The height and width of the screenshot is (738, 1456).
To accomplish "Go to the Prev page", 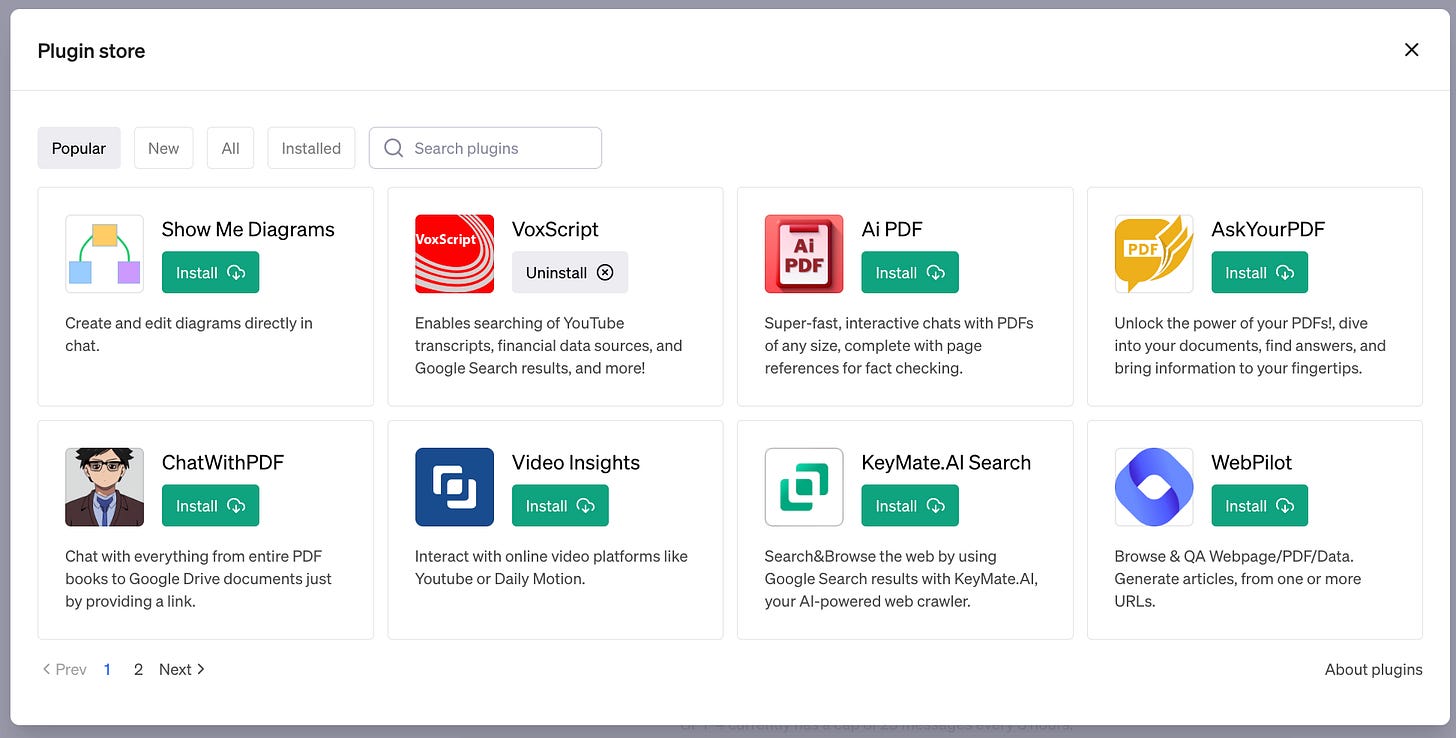I will tap(64, 669).
